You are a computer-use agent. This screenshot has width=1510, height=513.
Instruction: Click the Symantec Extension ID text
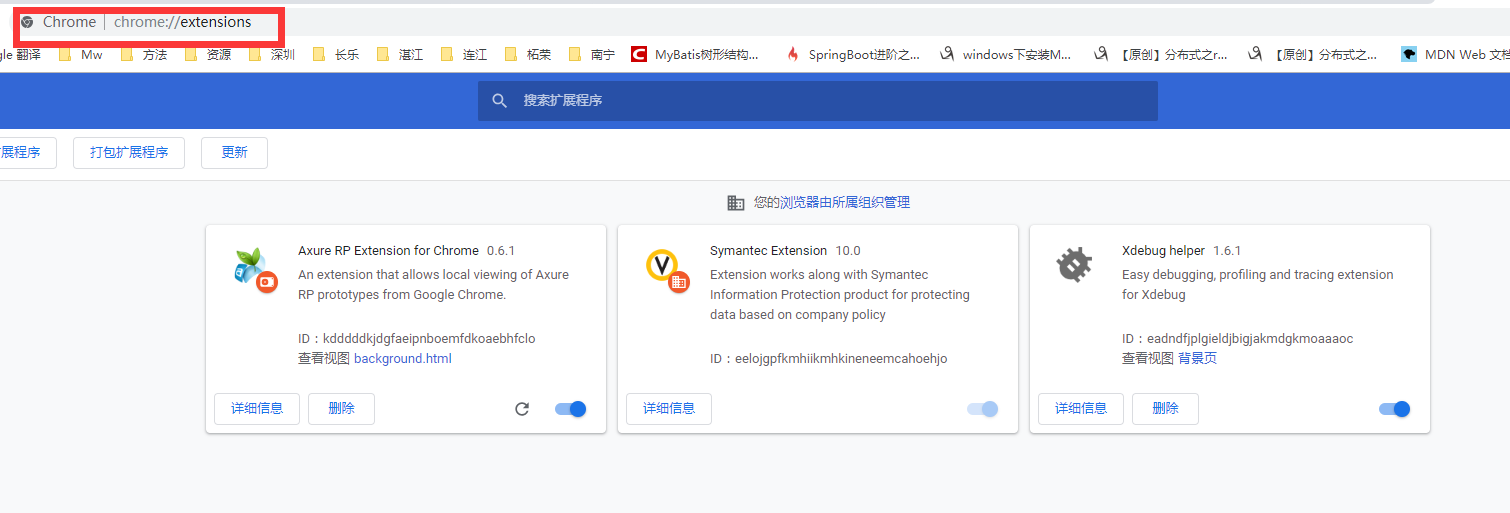pos(829,359)
